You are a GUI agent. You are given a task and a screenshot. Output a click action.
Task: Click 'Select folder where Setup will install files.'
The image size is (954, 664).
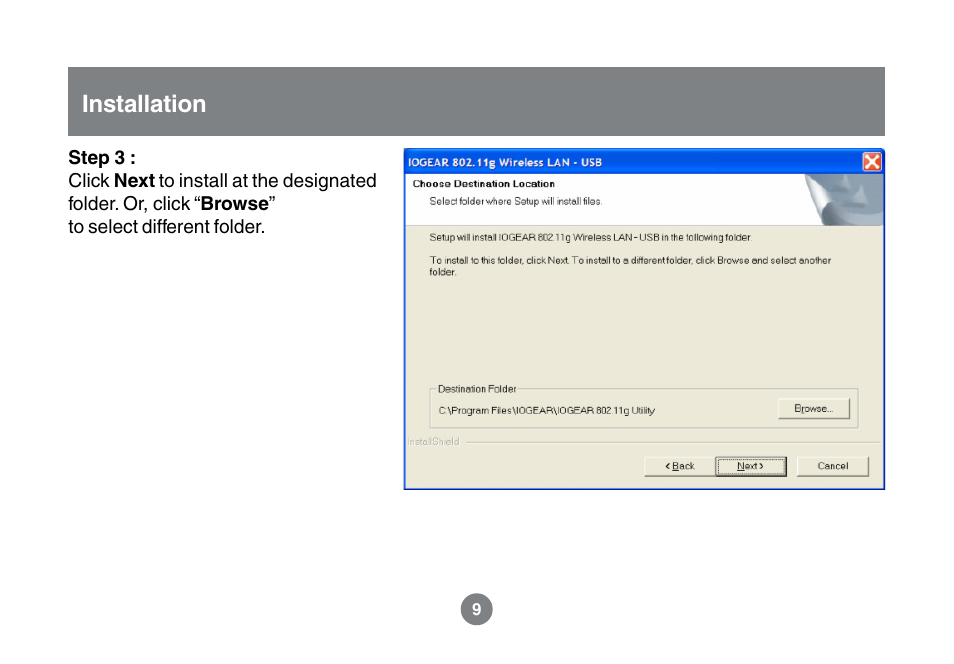click(x=515, y=201)
